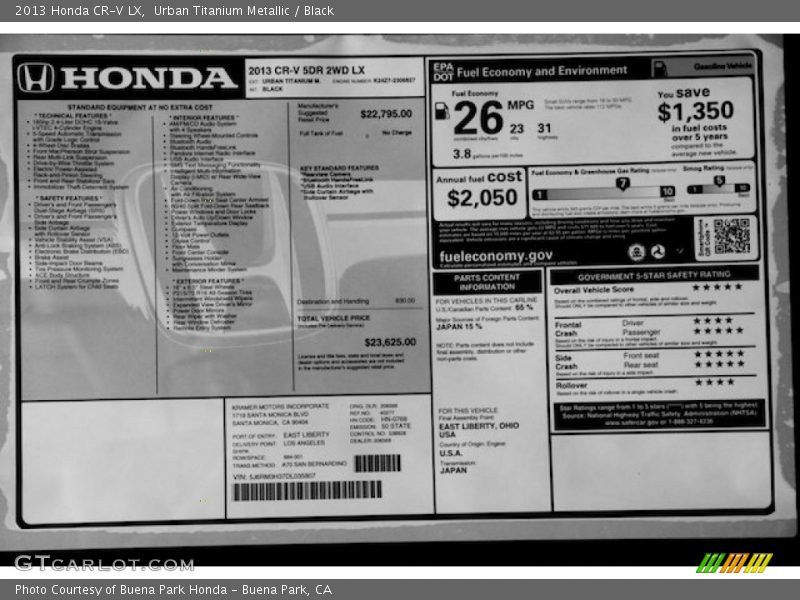Click the colored stripes logo at bottom right
This screenshot has height=600, width=800.
click(735, 563)
